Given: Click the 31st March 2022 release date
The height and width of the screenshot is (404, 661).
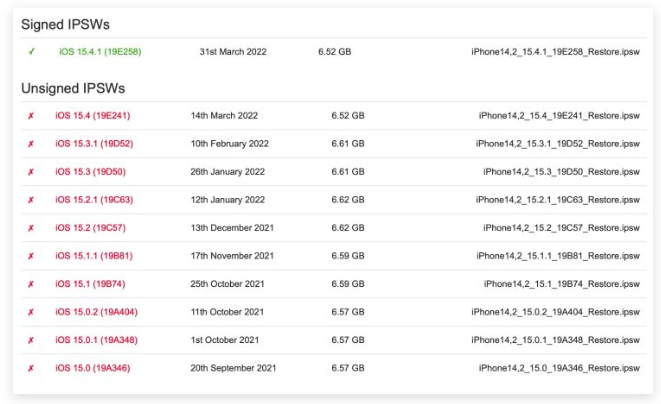Looking at the screenshot, I should point(233,51).
